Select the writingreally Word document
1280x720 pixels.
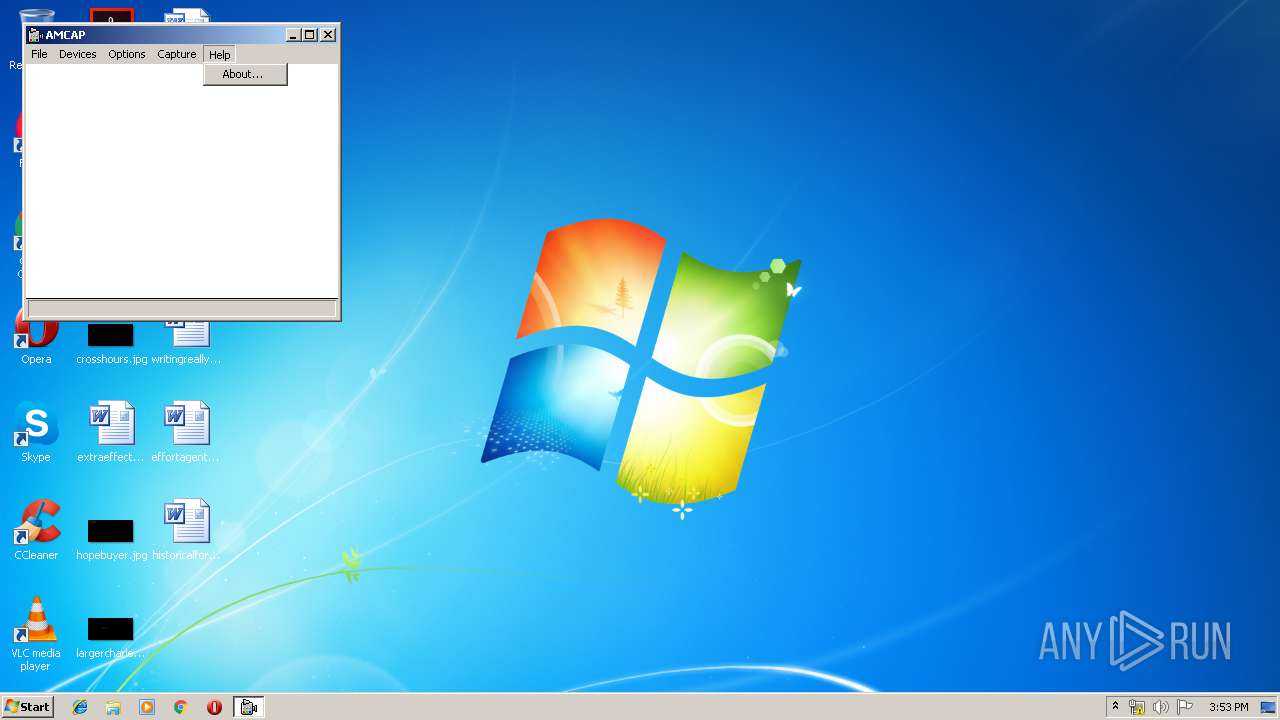(x=186, y=338)
